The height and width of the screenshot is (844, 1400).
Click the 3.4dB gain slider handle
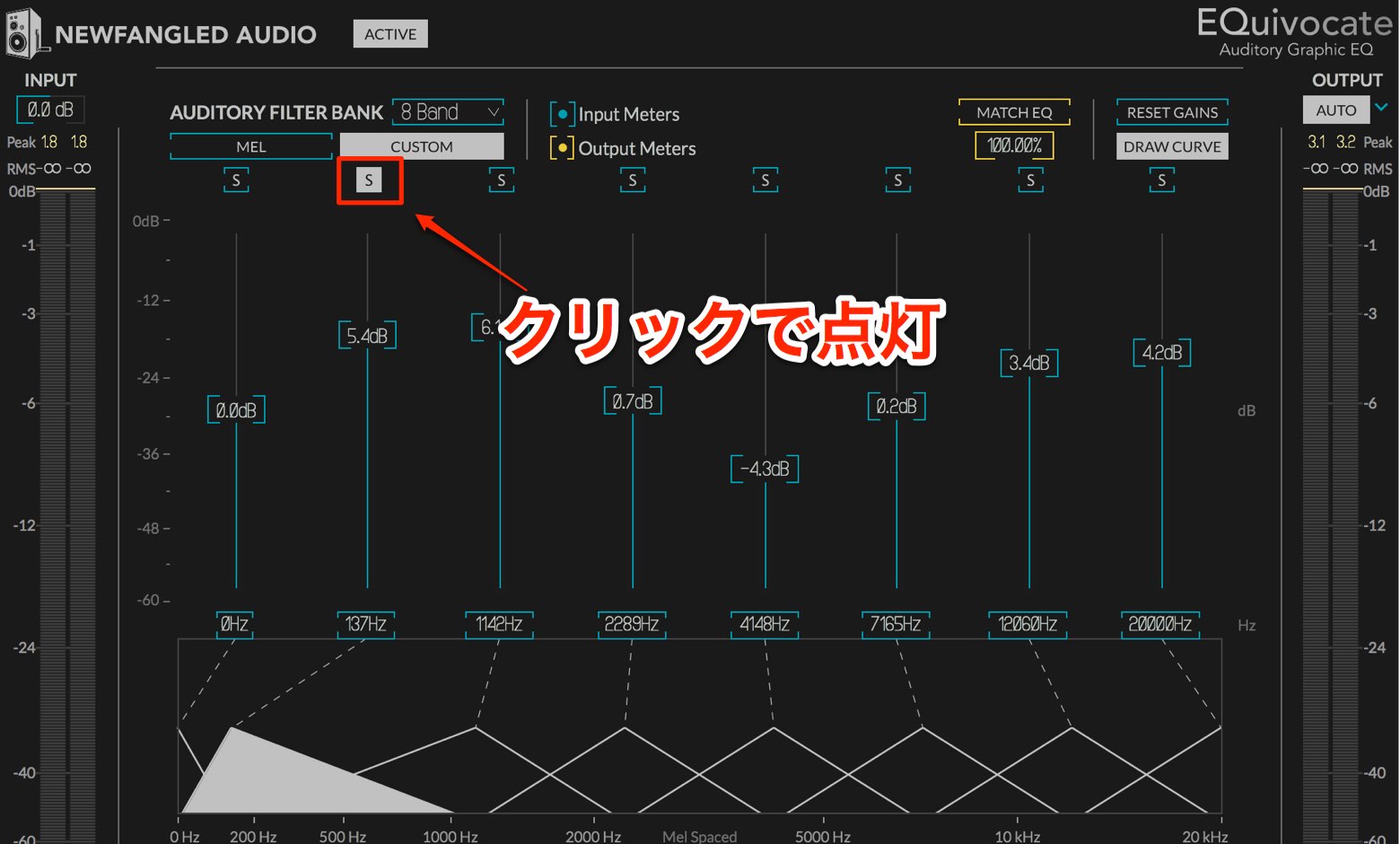point(1029,363)
